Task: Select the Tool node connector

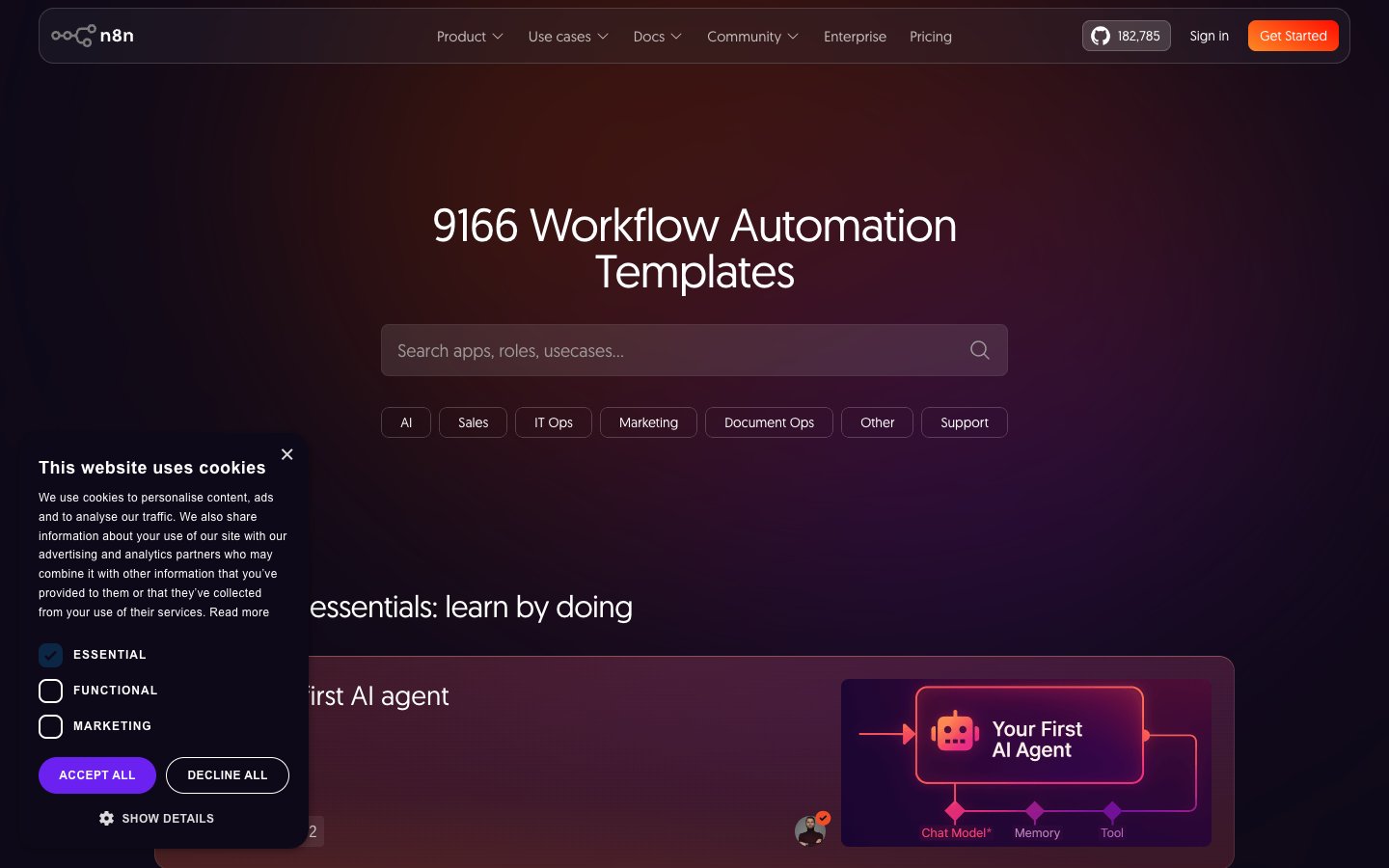Action: coord(1111,812)
